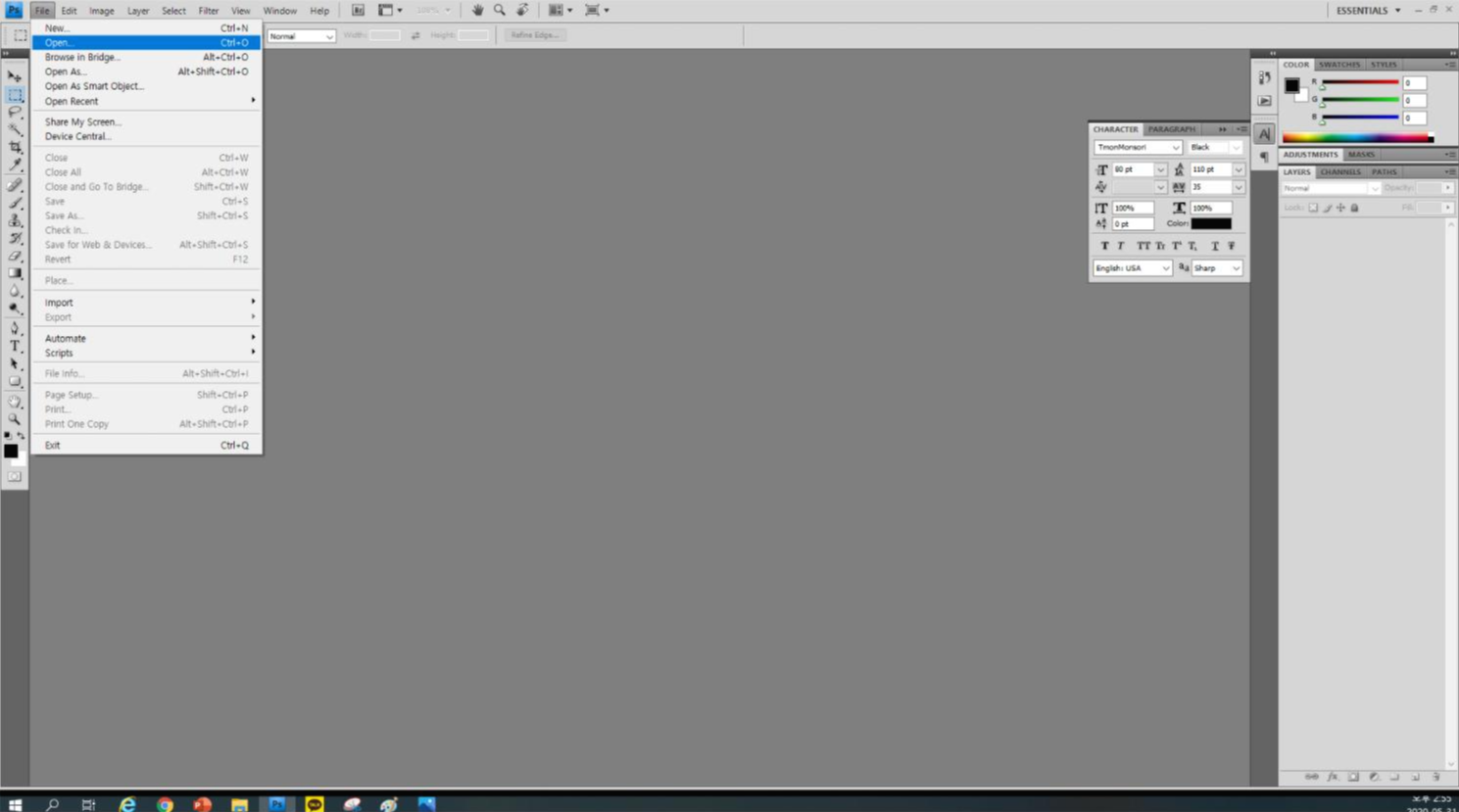Toggle Faux Italic in Character panel

1121,246
